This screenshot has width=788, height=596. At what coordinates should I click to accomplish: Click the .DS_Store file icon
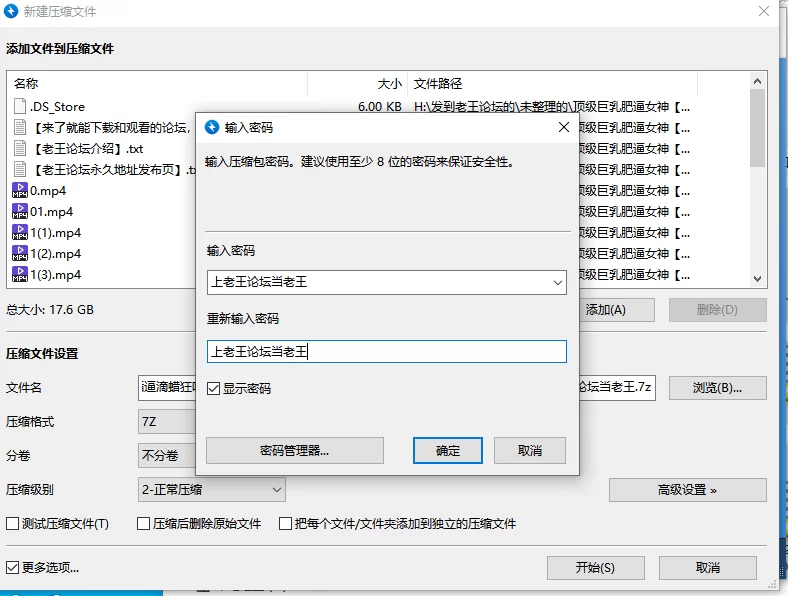coord(20,106)
